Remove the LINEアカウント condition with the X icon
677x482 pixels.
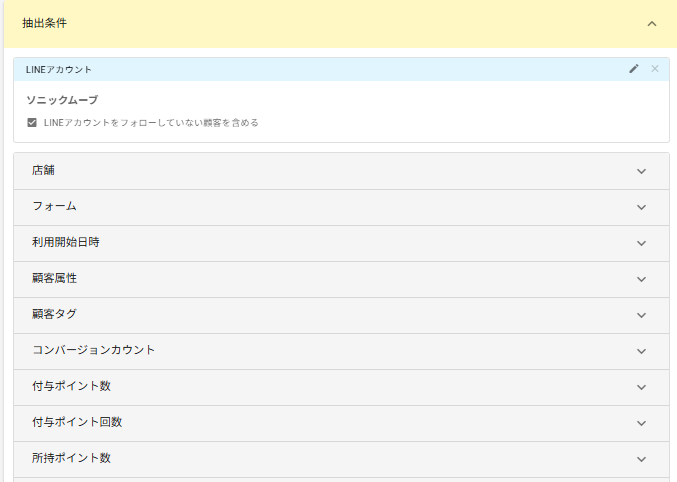(x=655, y=69)
